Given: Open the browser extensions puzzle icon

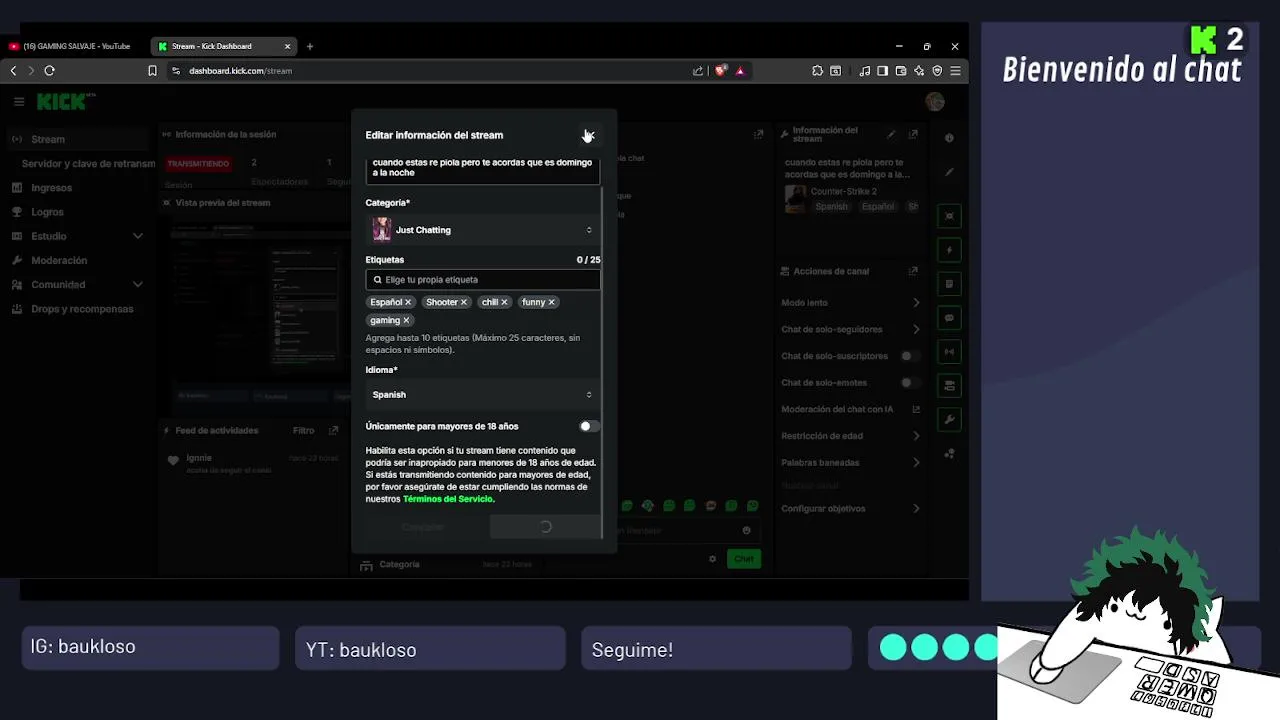Looking at the screenshot, I should pyautogui.click(x=817, y=71).
